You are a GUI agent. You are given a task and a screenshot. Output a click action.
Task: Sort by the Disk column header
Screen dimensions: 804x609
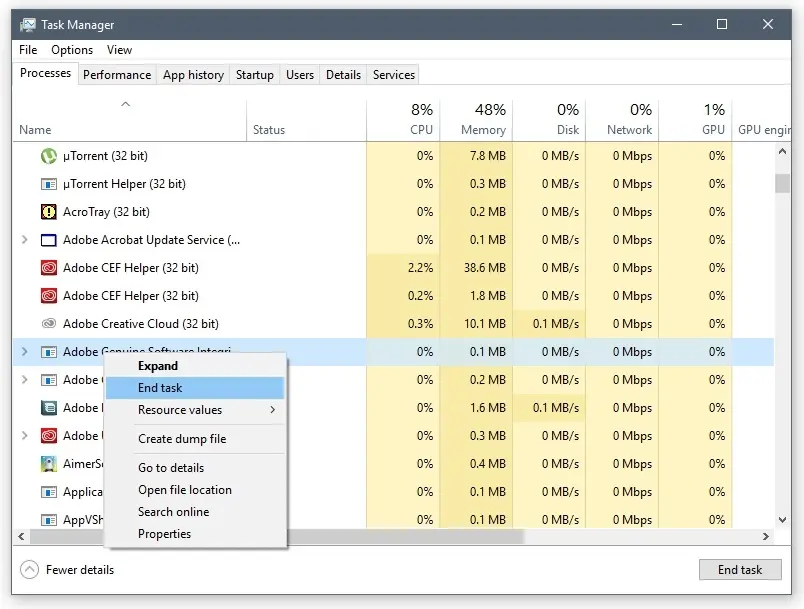click(x=549, y=120)
